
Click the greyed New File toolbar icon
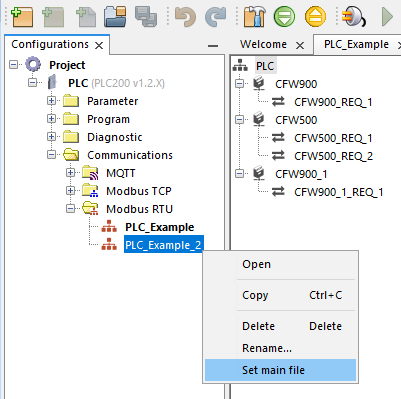(85, 17)
